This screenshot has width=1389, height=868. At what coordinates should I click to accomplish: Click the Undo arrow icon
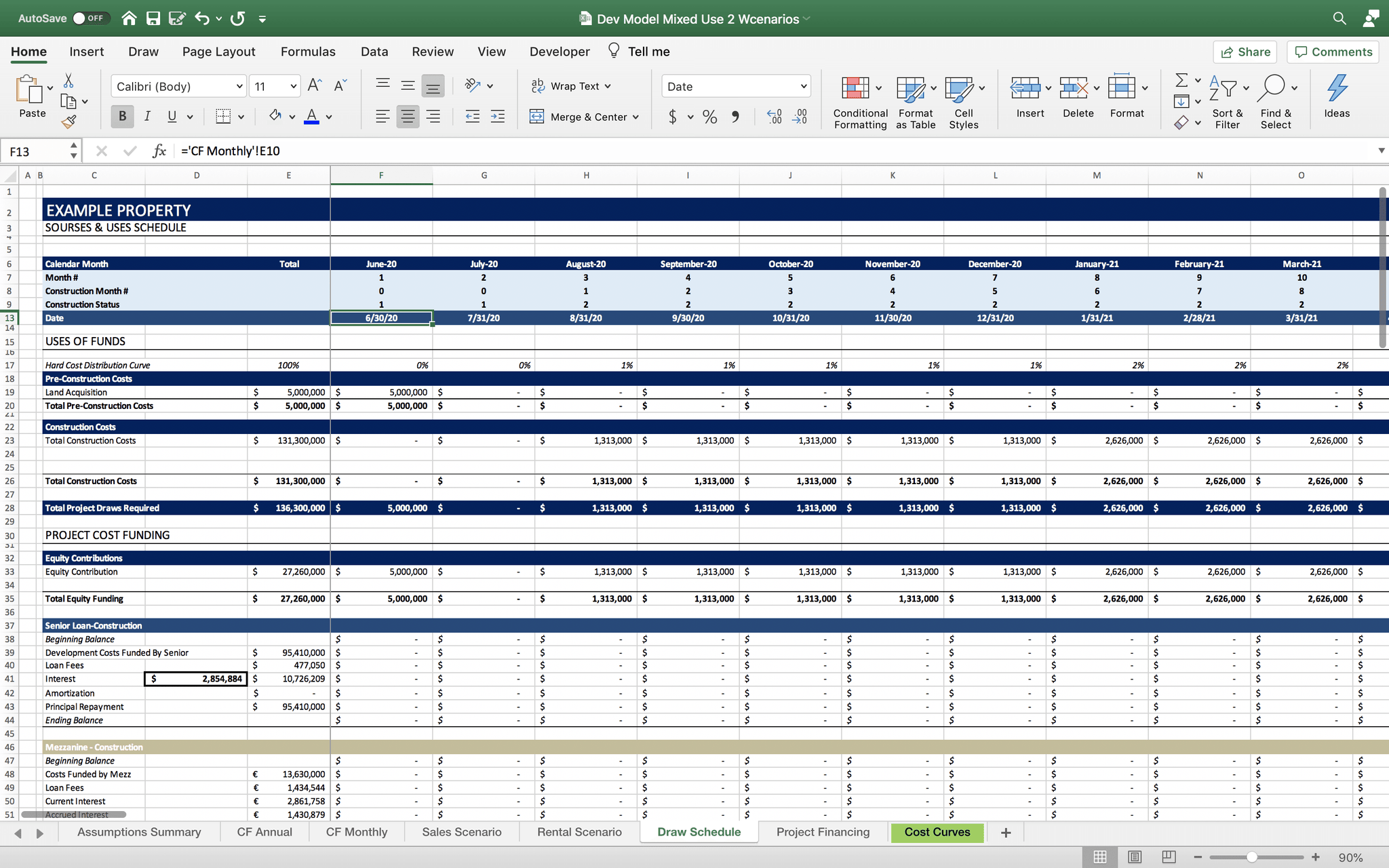click(201, 18)
